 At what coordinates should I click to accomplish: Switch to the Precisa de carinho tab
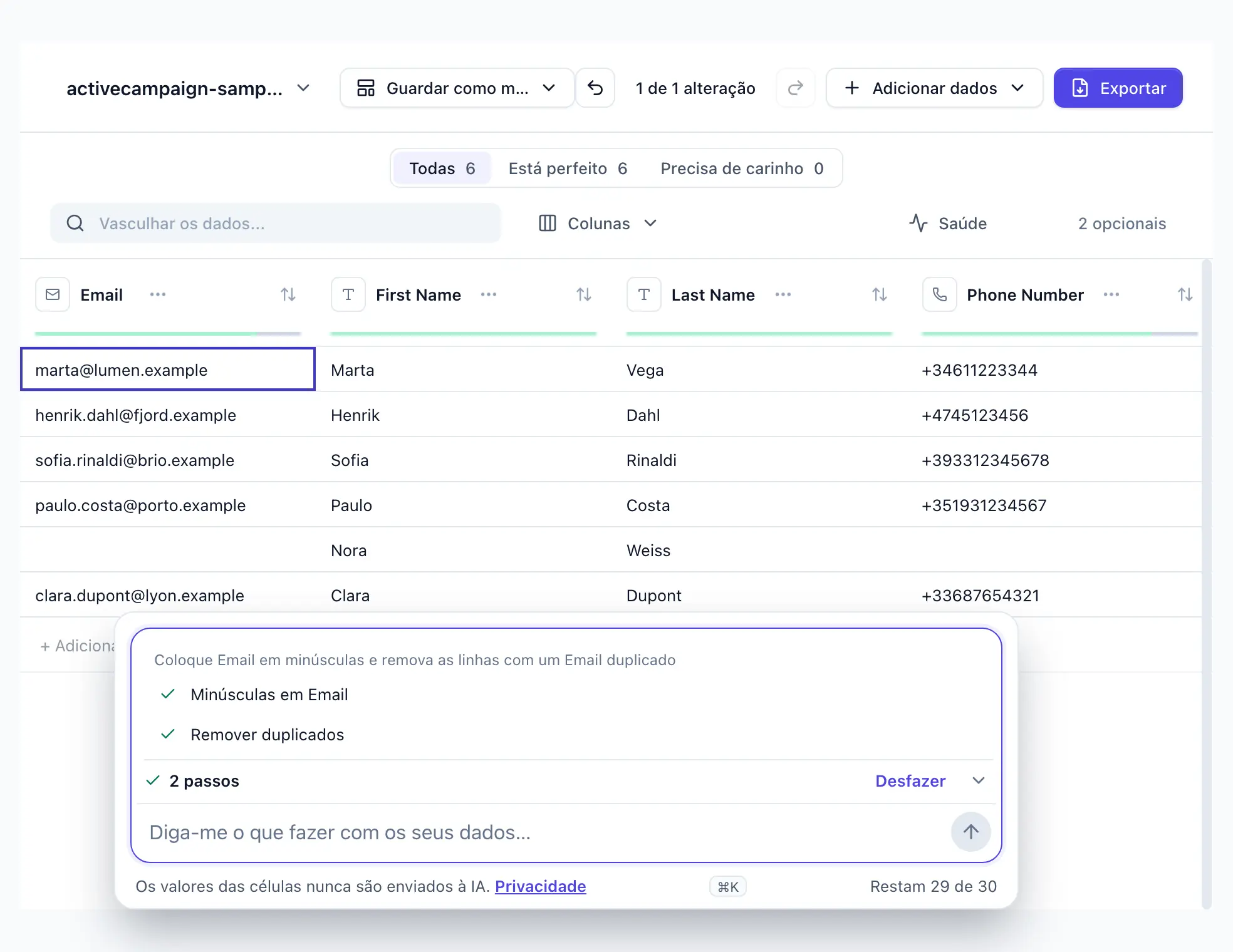pos(742,168)
